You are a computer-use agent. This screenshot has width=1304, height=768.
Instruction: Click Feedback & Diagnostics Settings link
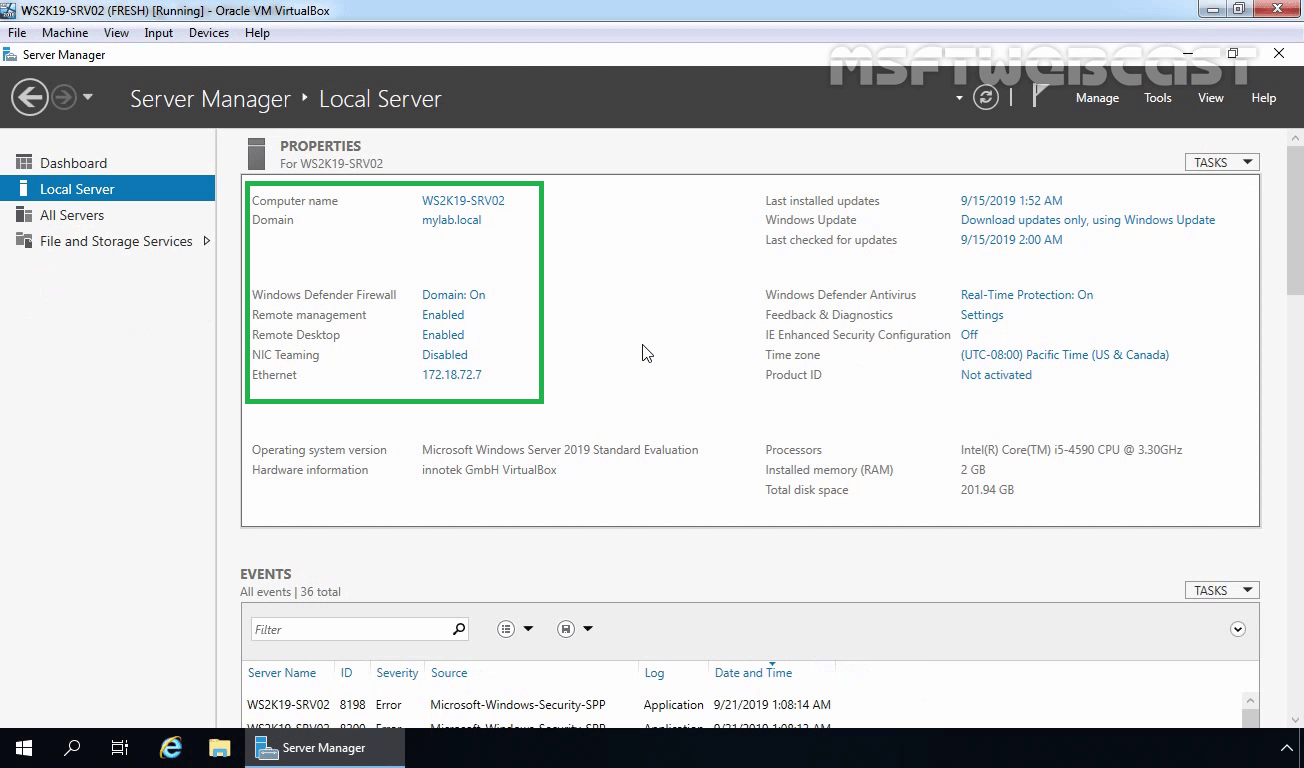click(982, 315)
